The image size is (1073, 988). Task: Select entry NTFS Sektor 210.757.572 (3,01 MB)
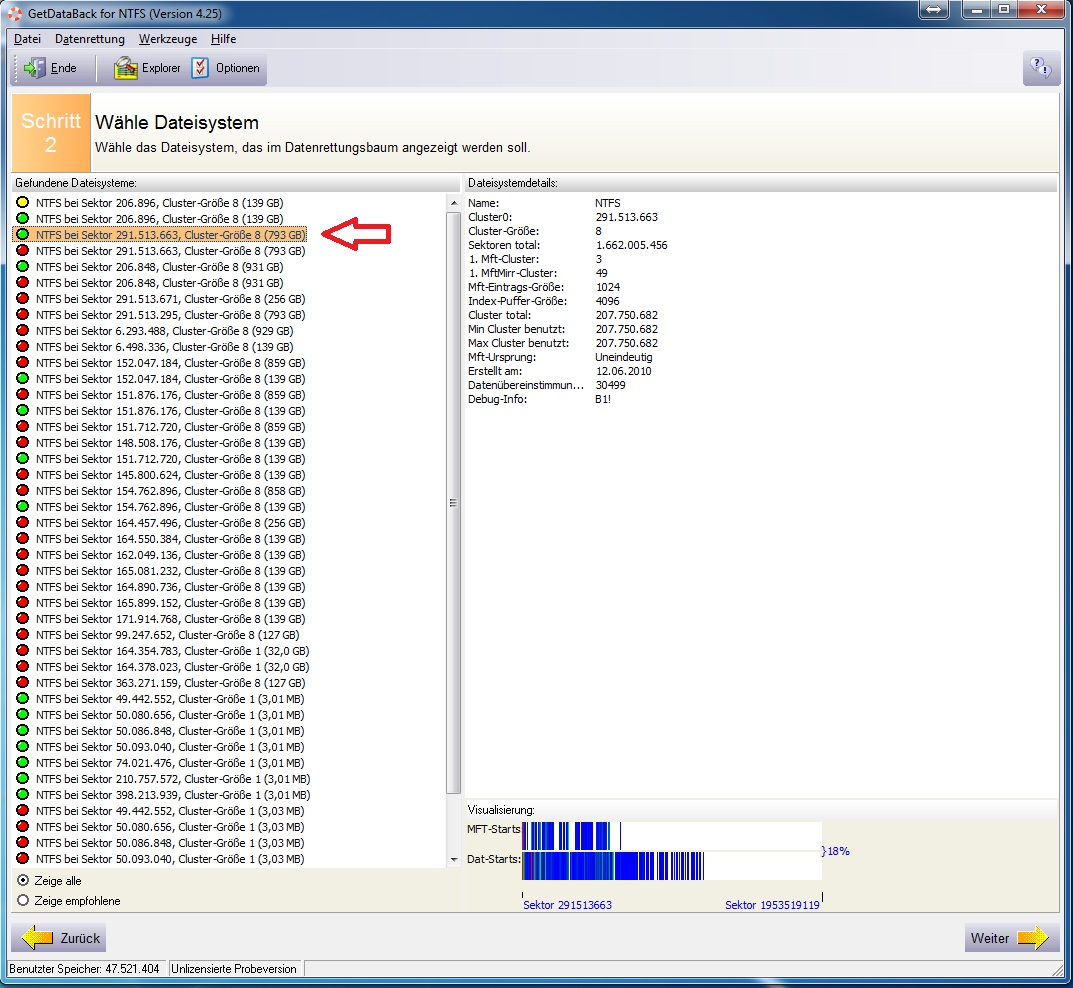(161, 779)
